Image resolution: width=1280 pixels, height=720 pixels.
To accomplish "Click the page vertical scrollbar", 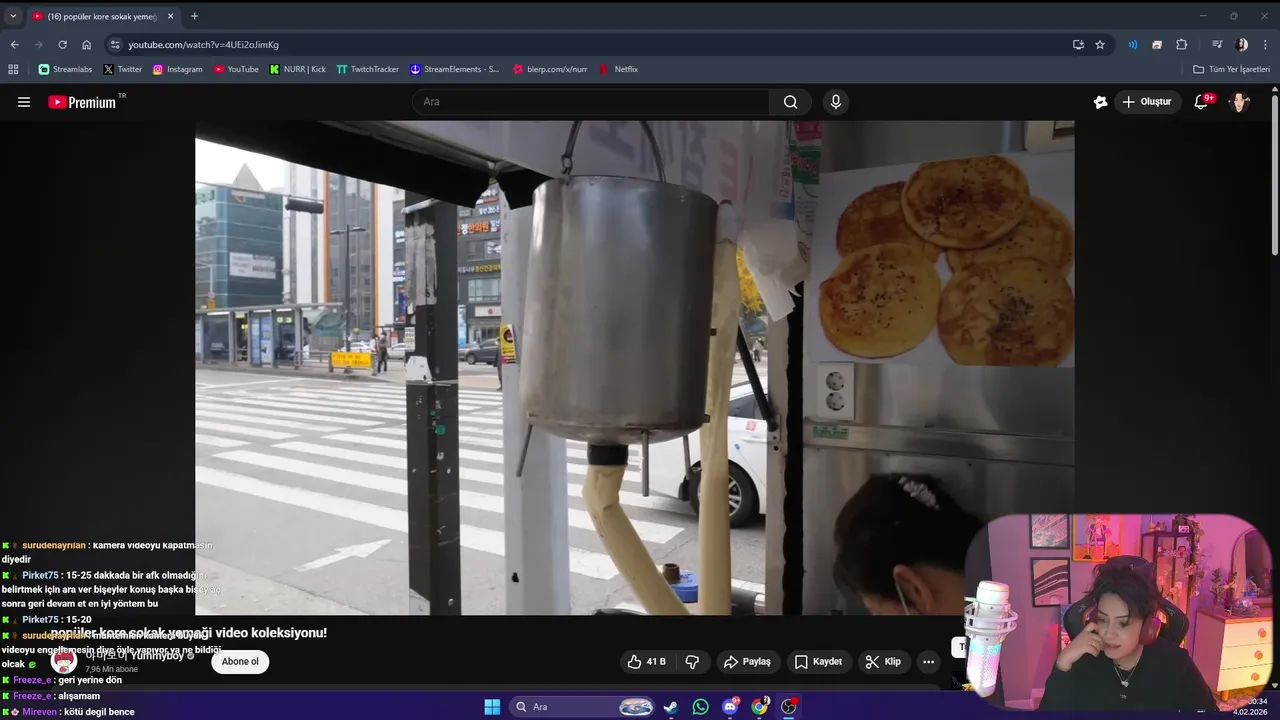I will (1274, 175).
